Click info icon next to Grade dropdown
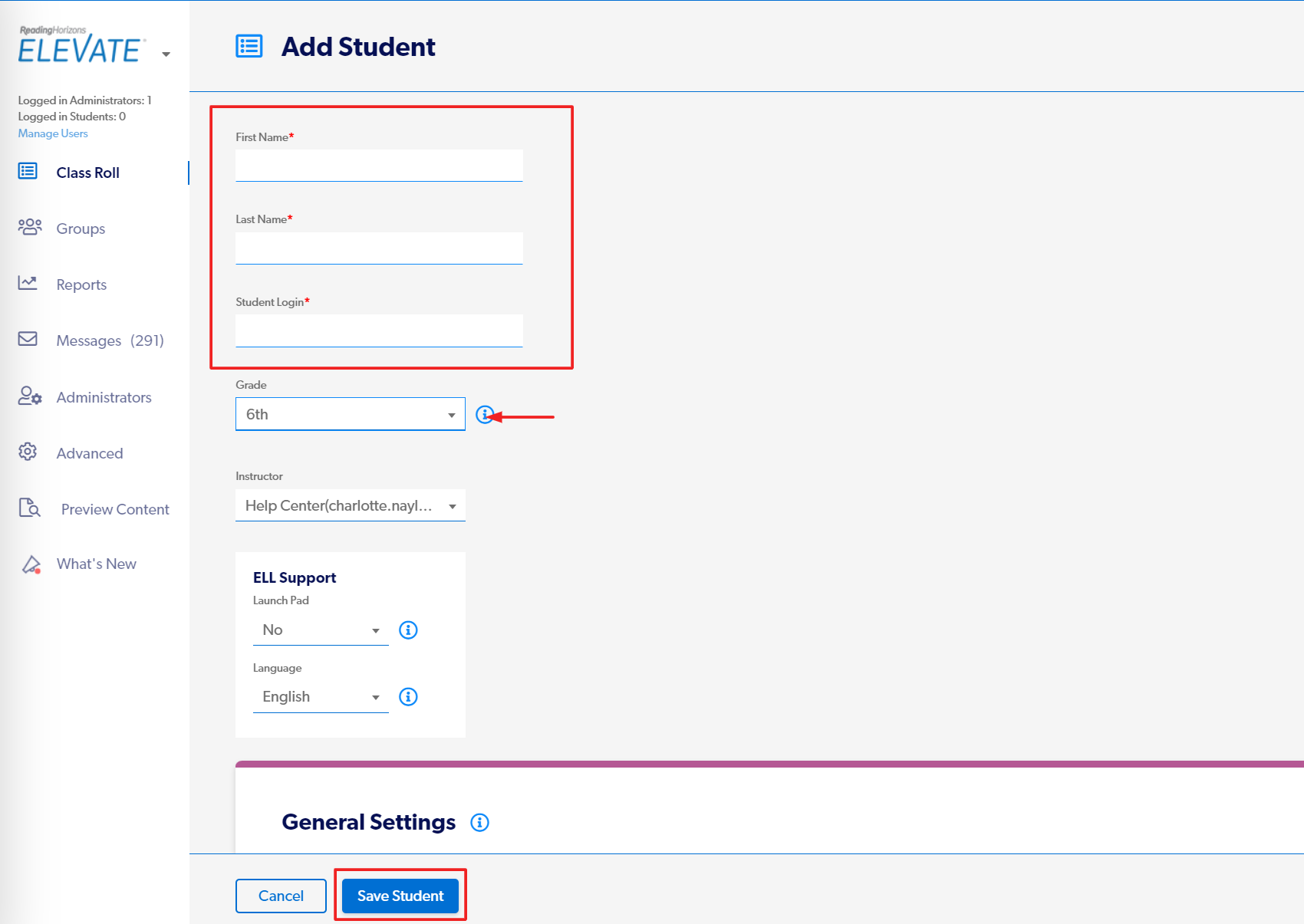The height and width of the screenshot is (924, 1304). click(x=485, y=415)
